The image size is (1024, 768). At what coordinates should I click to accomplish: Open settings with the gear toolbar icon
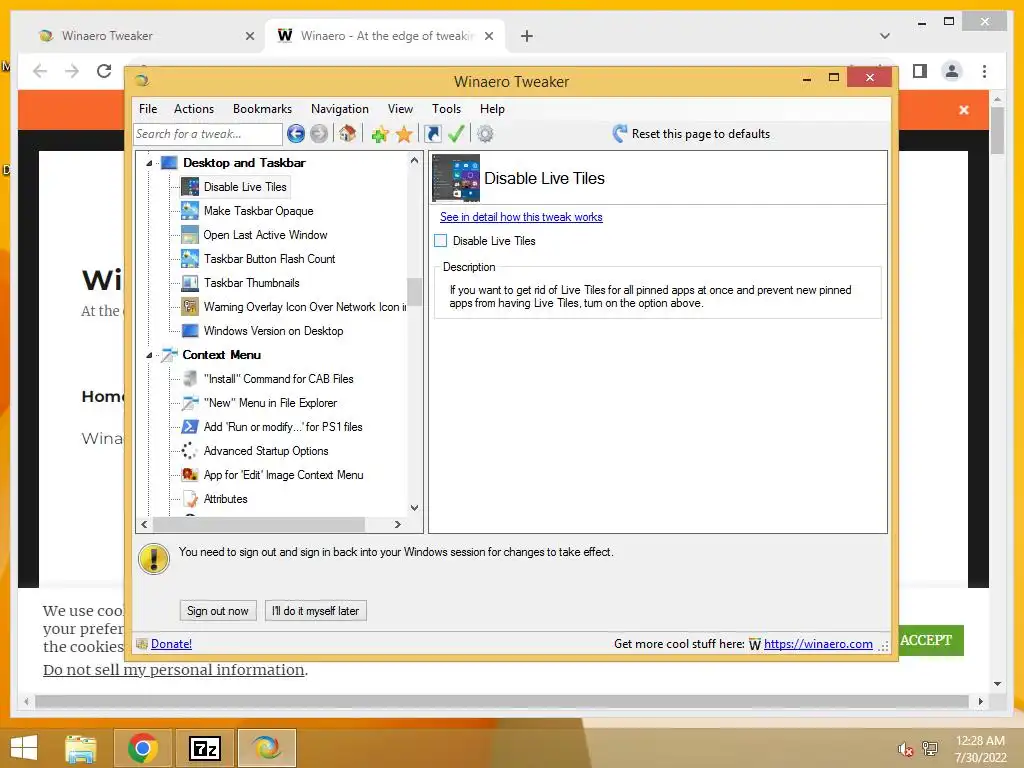tap(485, 134)
